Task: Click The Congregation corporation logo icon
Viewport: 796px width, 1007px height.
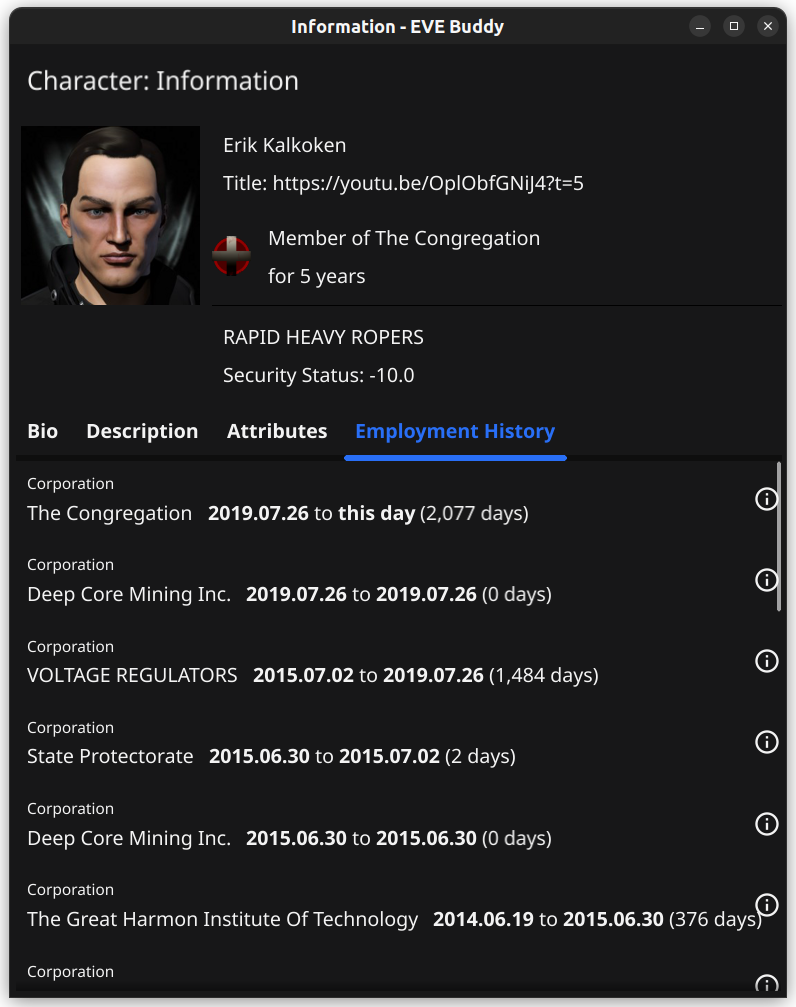Action: (x=232, y=256)
